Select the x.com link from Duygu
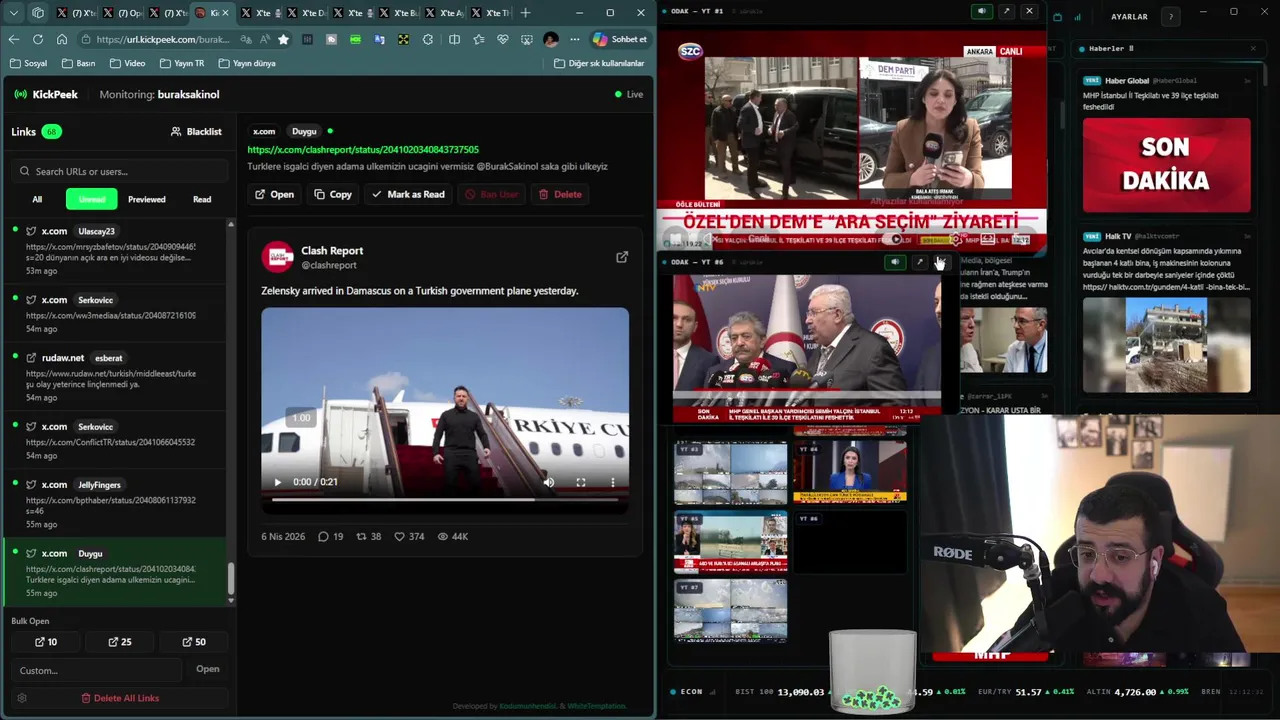1280x720 pixels. point(115,572)
